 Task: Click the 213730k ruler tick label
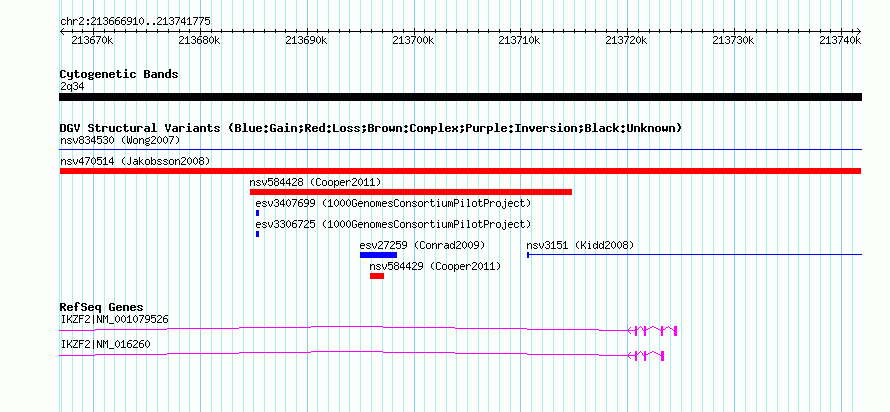pos(733,40)
